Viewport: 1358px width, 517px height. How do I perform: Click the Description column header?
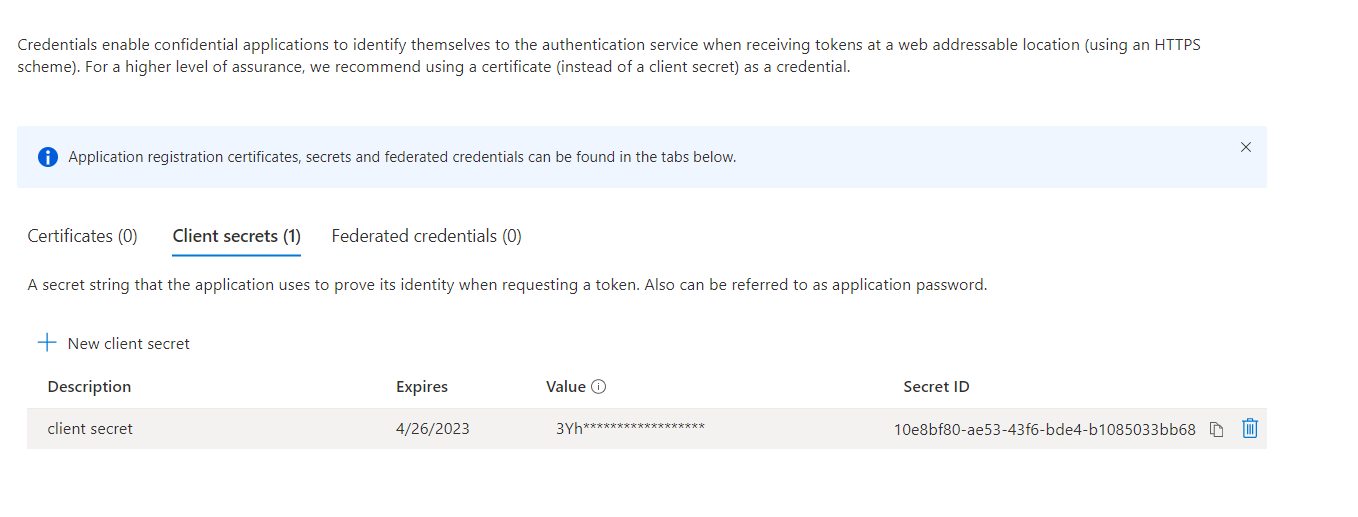click(x=89, y=387)
